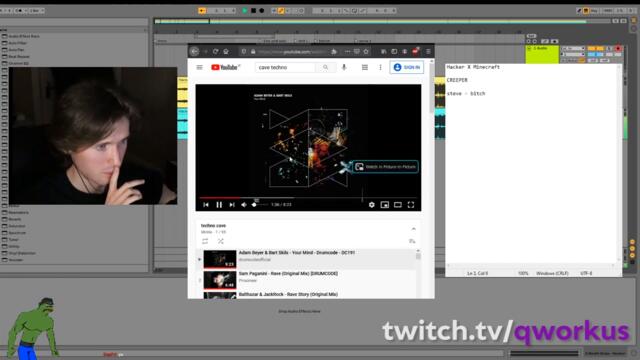
Task: Select Auto Filter in device list
Action: coord(18,43)
